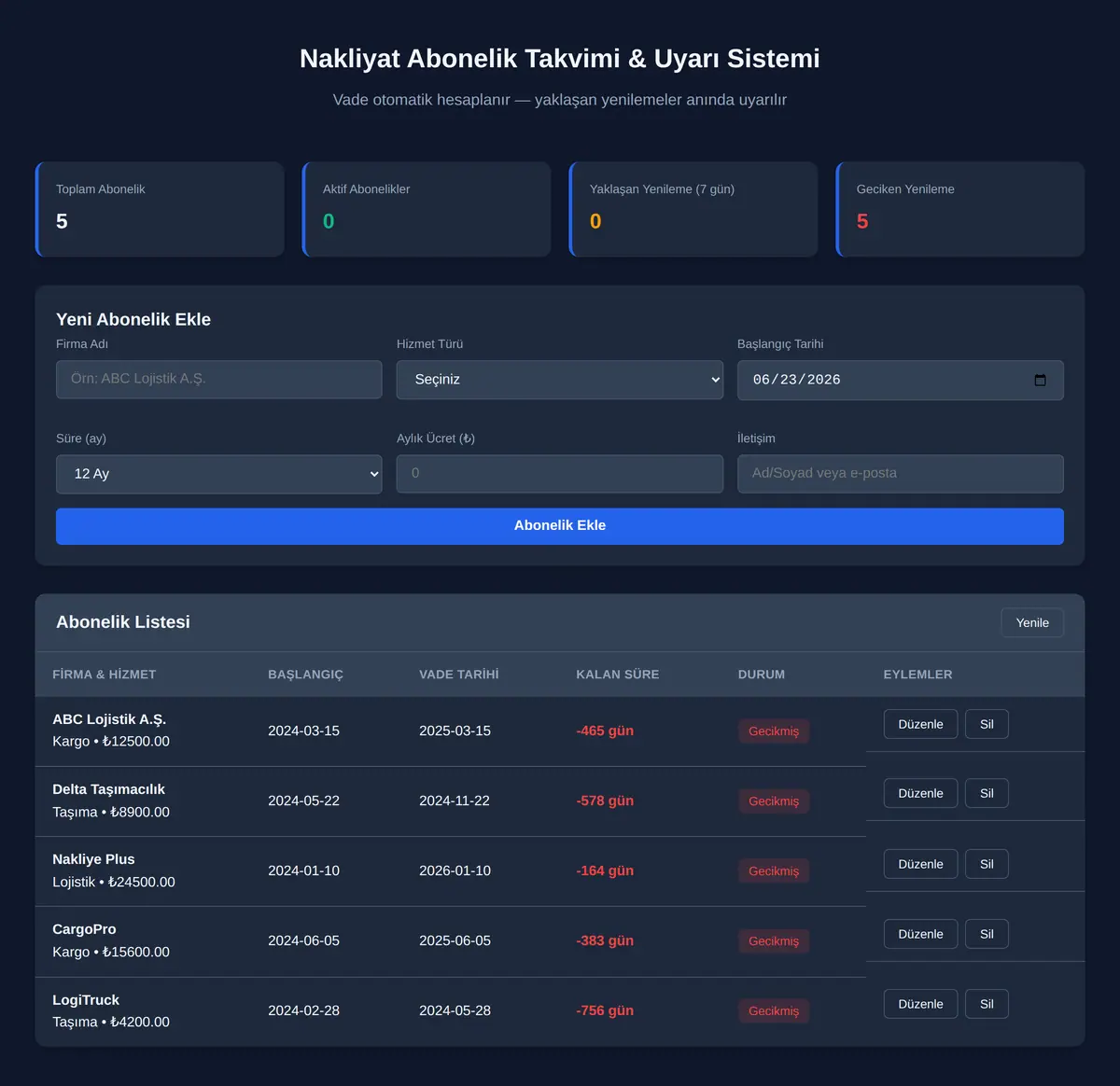Click the LogiTruck company name

[86, 1000]
